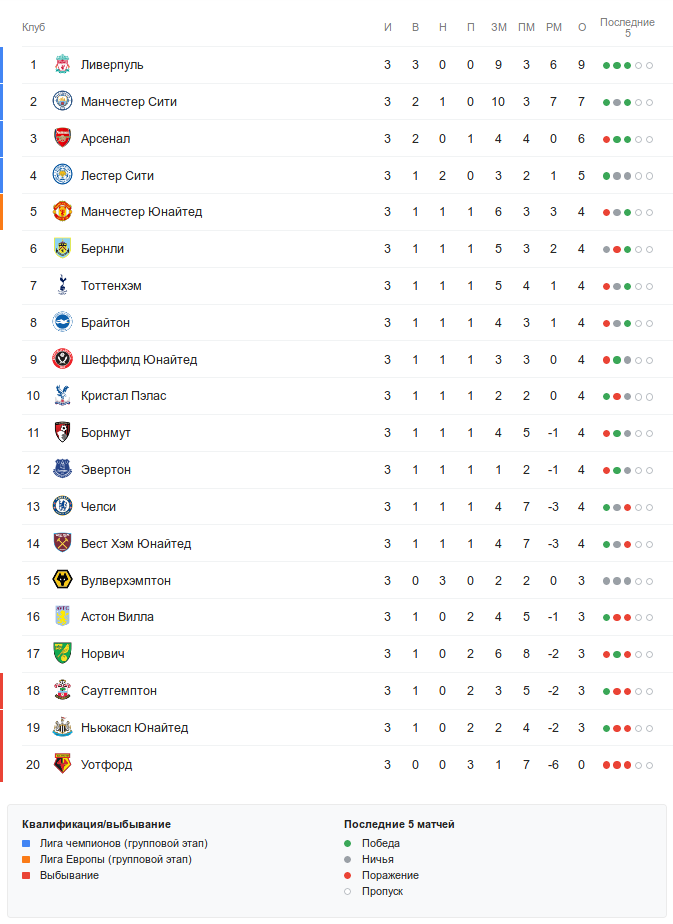Click the Последние 5 column header
This screenshot has height=924, width=673.
627,27
